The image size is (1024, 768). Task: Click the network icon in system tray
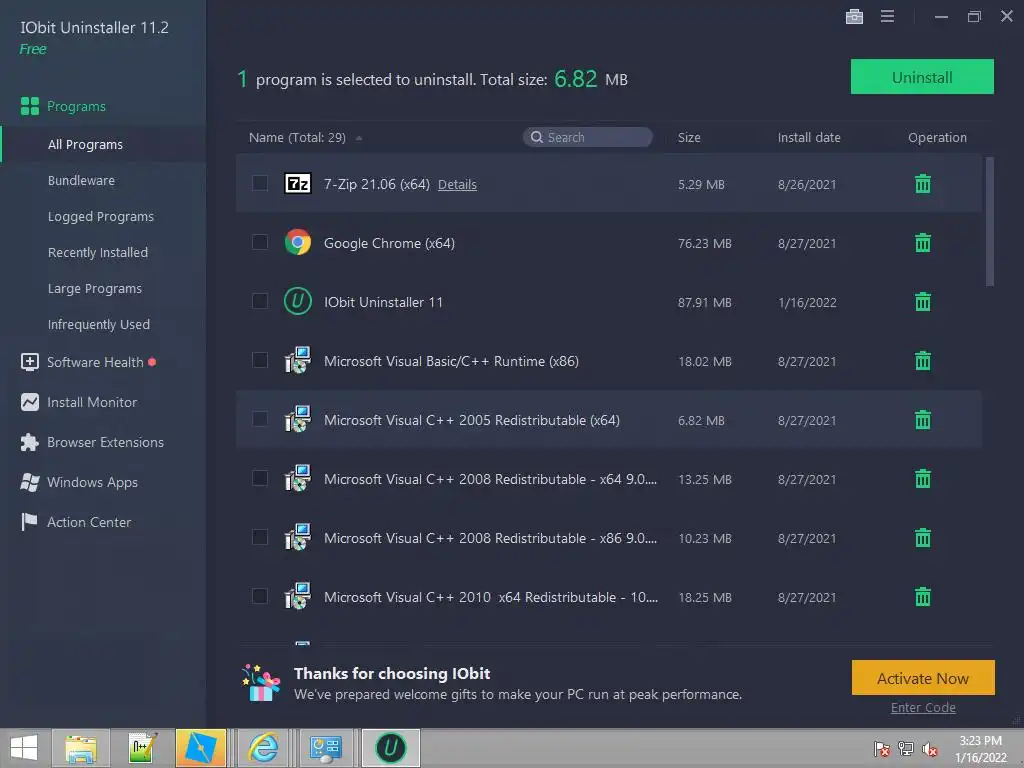tap(905, 748)
